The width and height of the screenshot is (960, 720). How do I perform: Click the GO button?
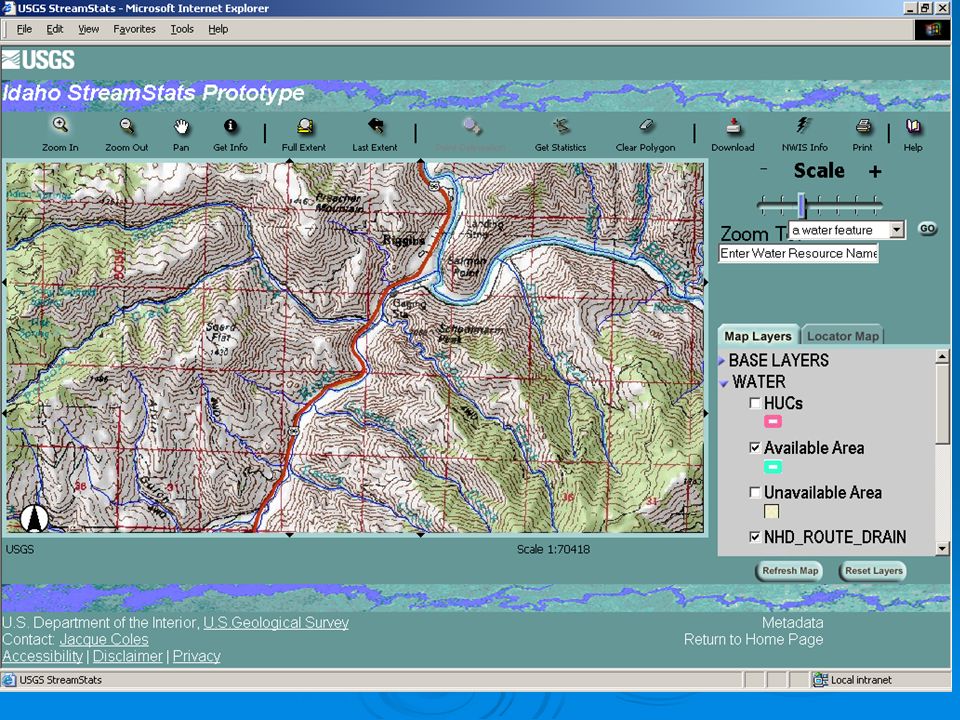928,228
